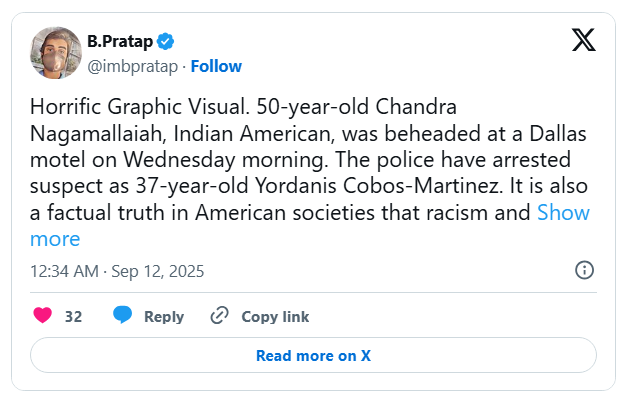Click the Reply text label

coord(164,316)
